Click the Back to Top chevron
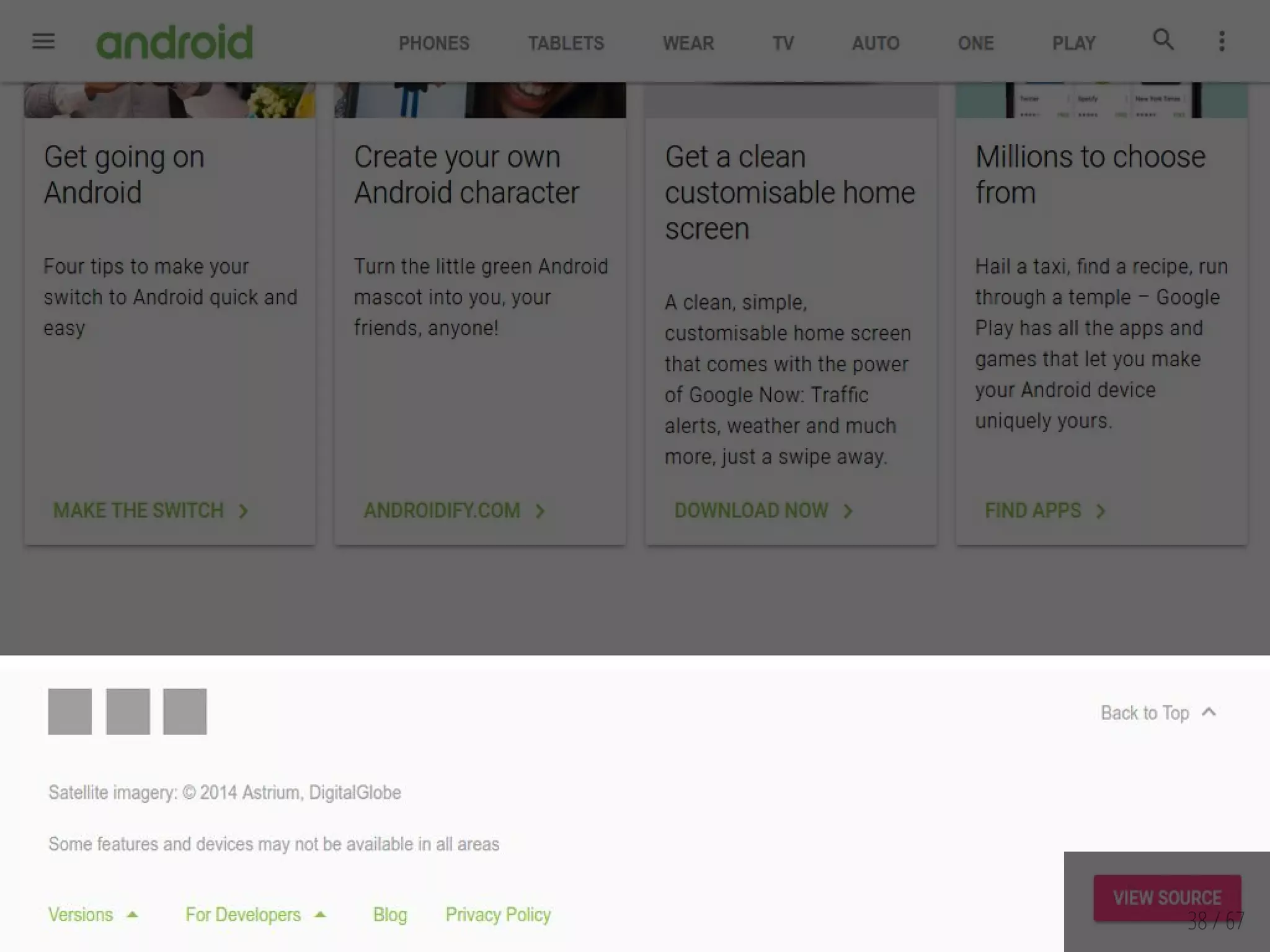This screenshot has height=952, width=1270. click(x=1209, y=712)
